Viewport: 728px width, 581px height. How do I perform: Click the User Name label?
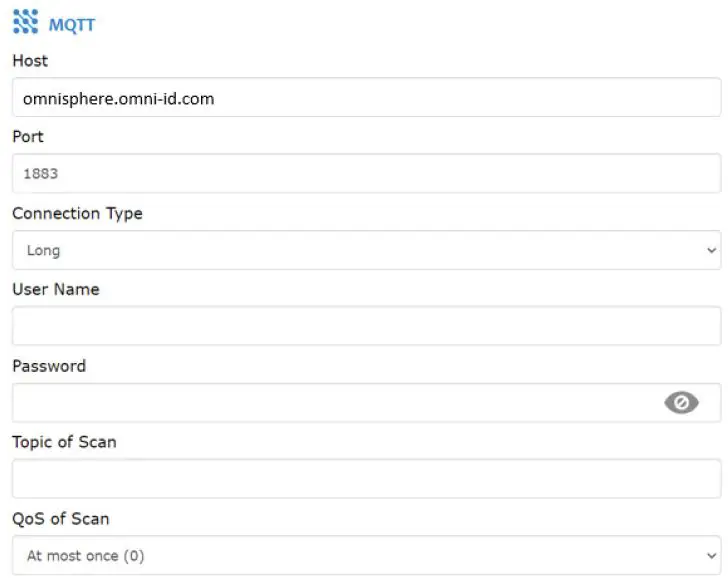(x=56, y=289)
